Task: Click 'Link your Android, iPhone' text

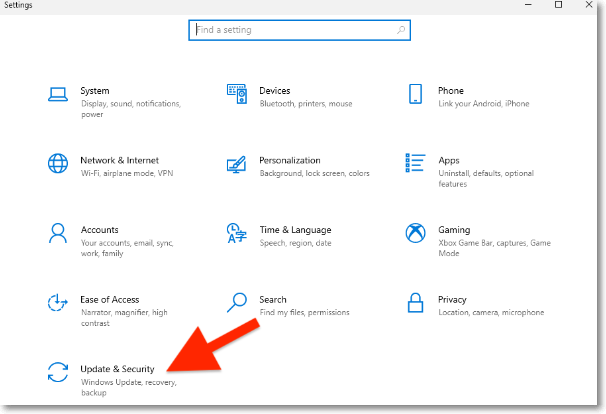Action: [x=484, y=104]
